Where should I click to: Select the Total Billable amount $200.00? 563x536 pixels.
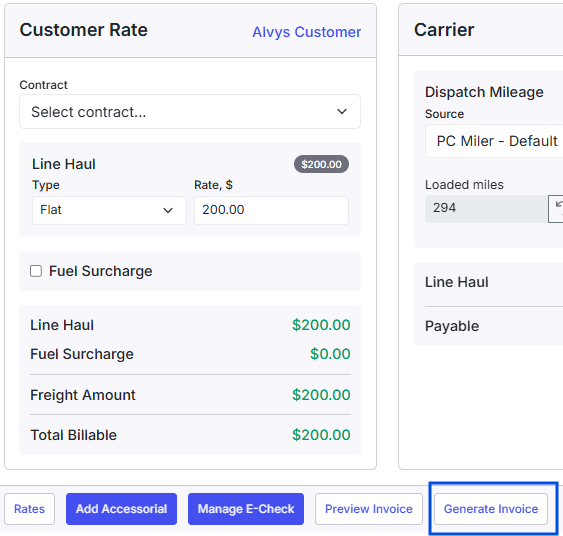point(321,435)
